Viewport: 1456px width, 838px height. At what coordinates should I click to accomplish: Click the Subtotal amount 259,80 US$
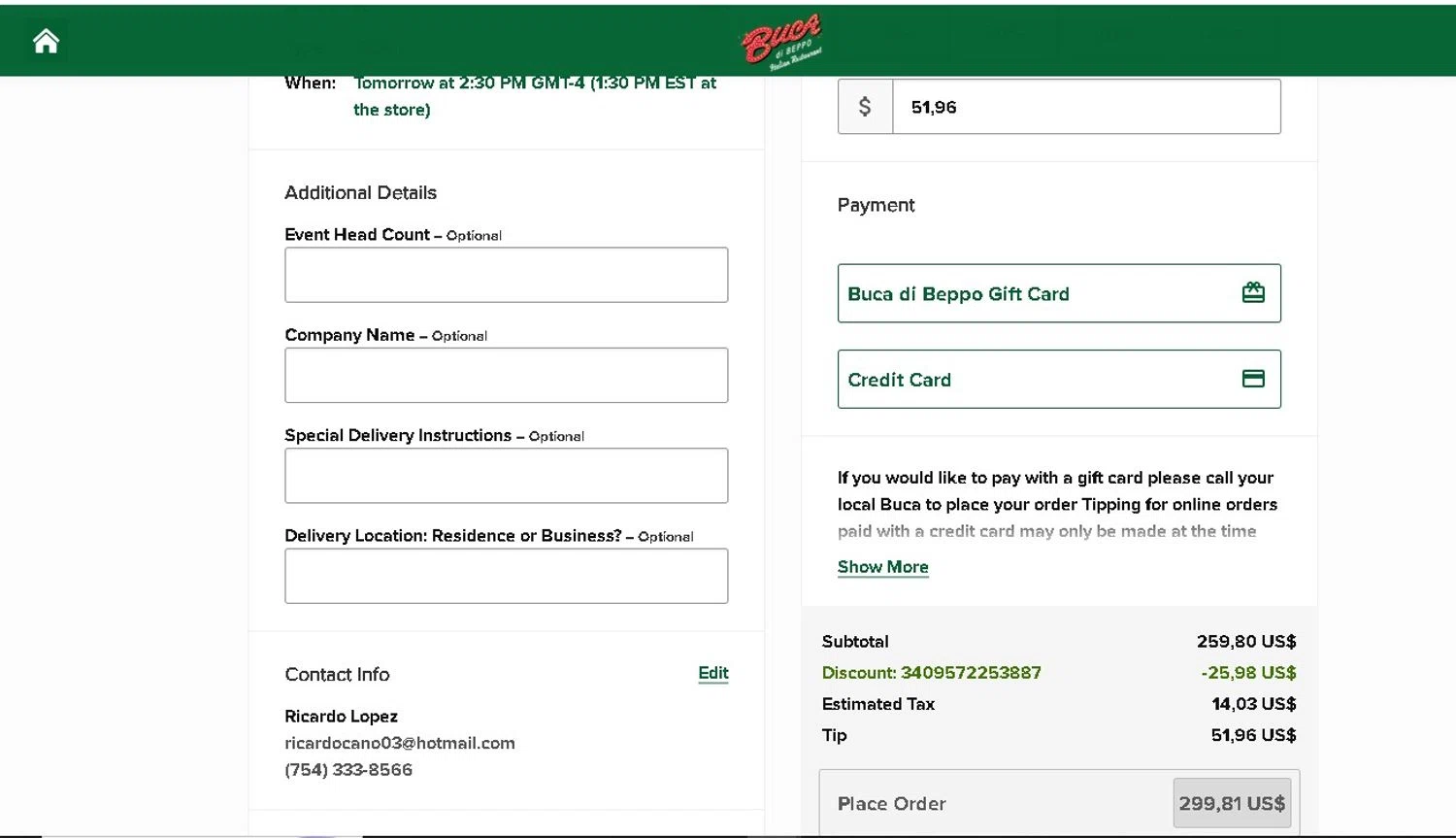coord(1246,642)
